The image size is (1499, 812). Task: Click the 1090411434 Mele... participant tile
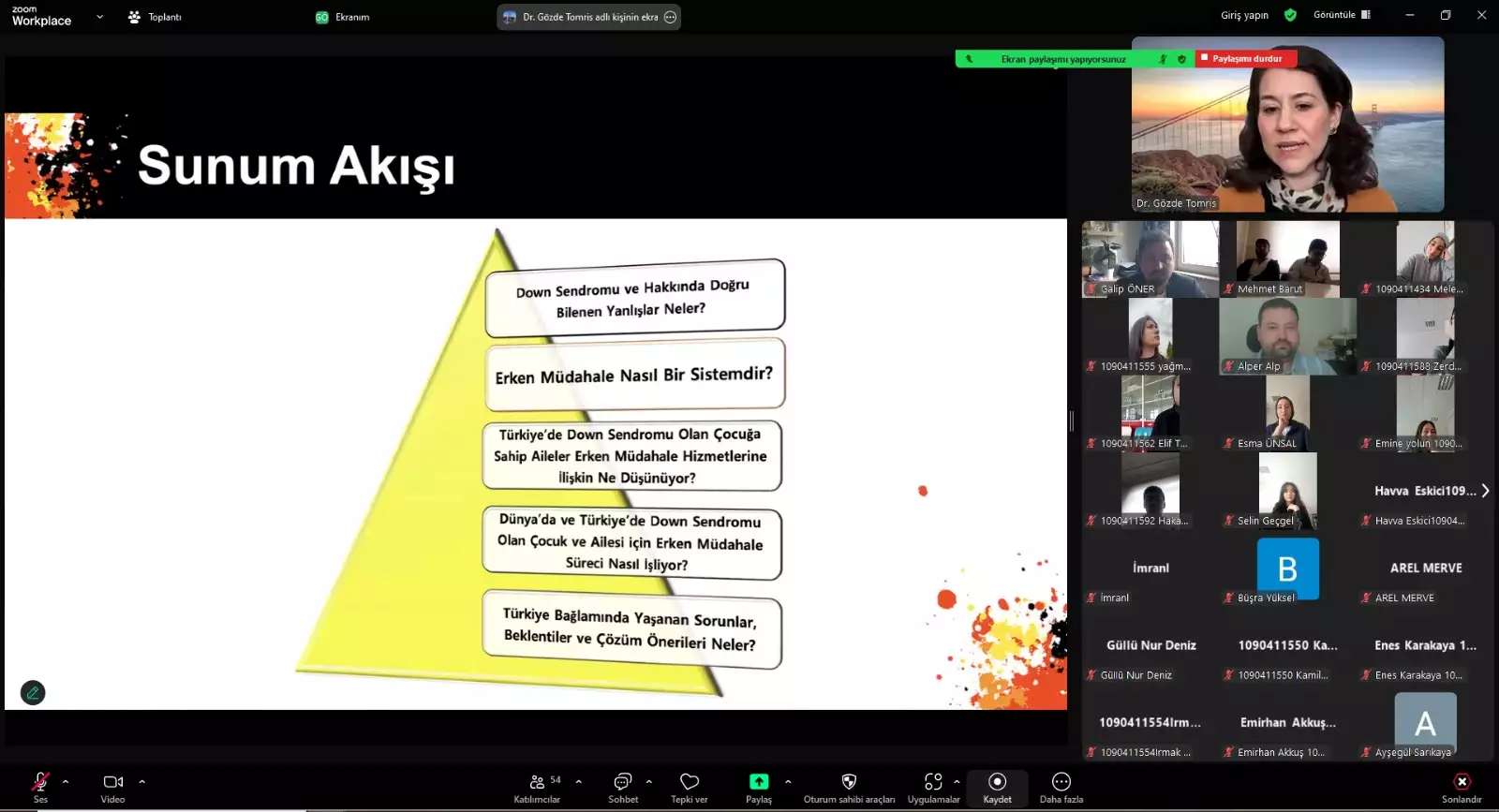1425,259
